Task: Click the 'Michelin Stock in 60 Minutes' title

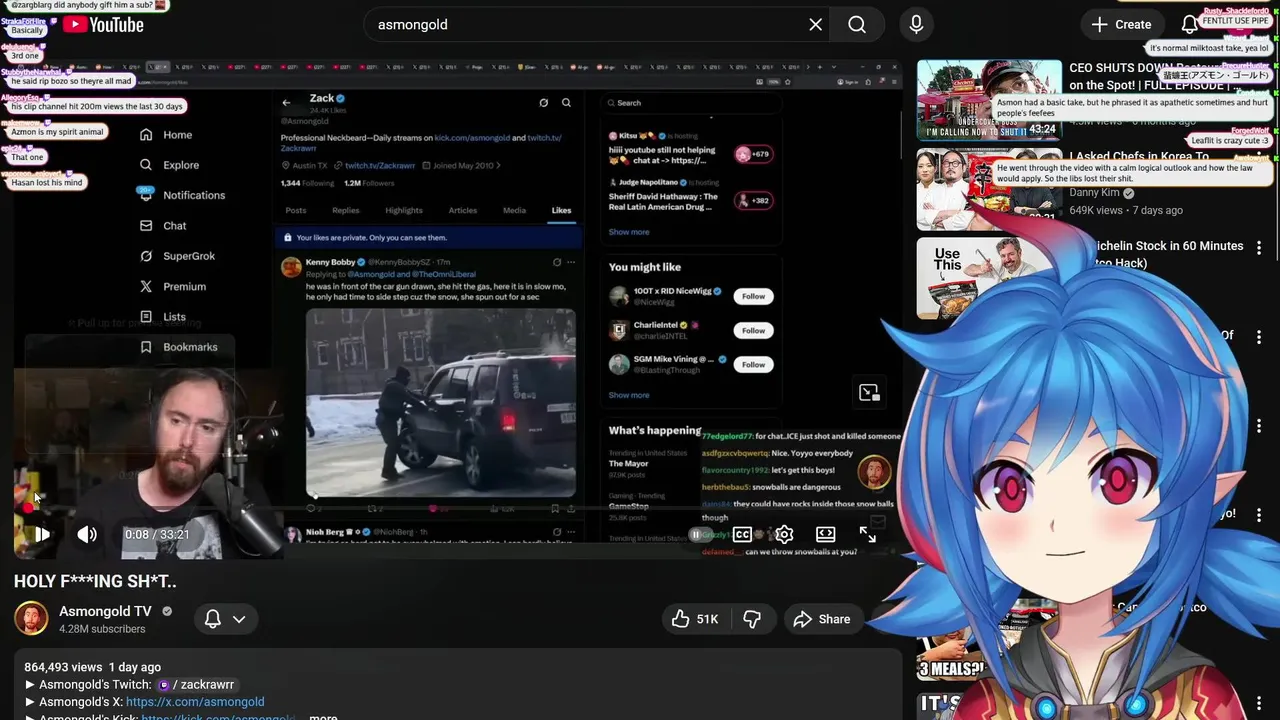Action: [1157, 254]
